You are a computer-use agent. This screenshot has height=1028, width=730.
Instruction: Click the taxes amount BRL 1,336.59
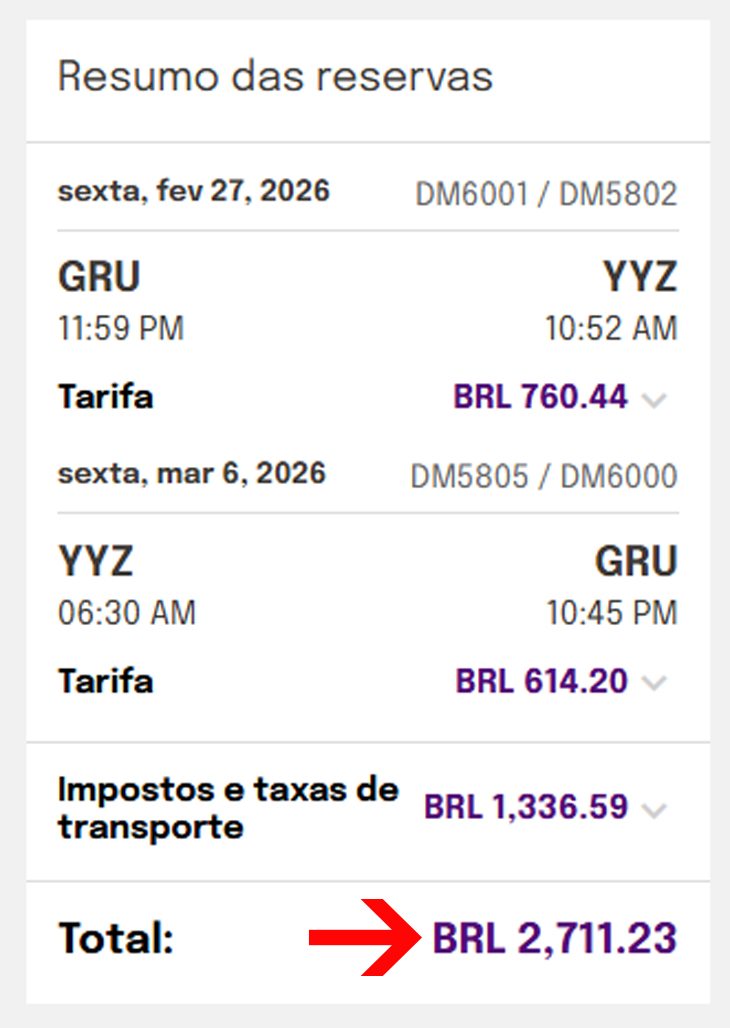pos(526,807)
